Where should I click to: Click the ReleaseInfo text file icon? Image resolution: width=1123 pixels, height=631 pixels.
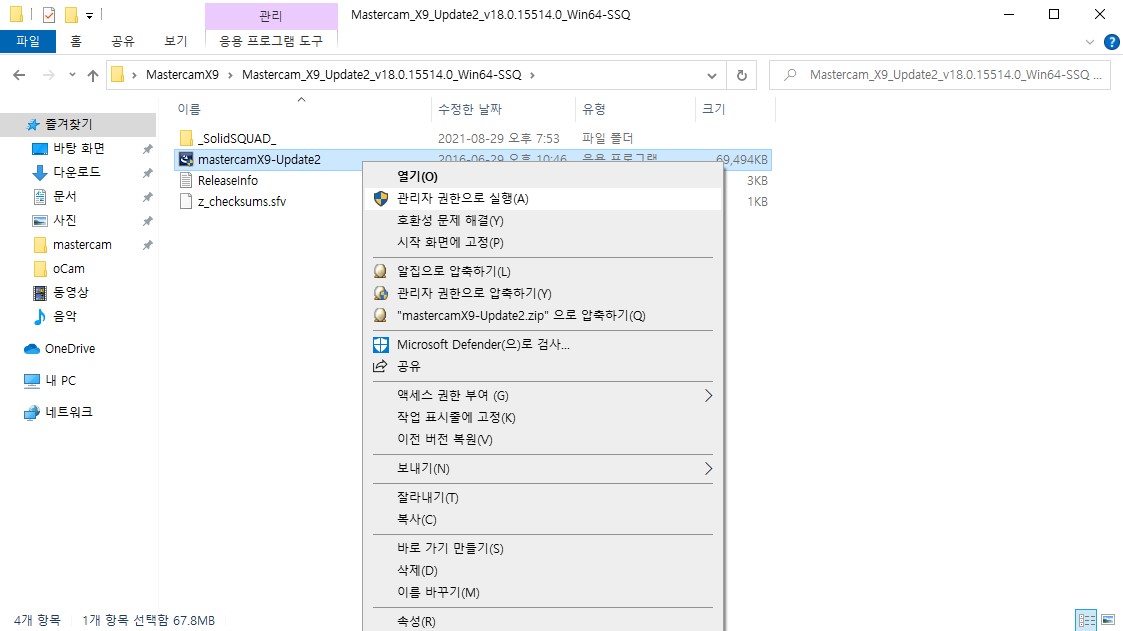[186, 180]
